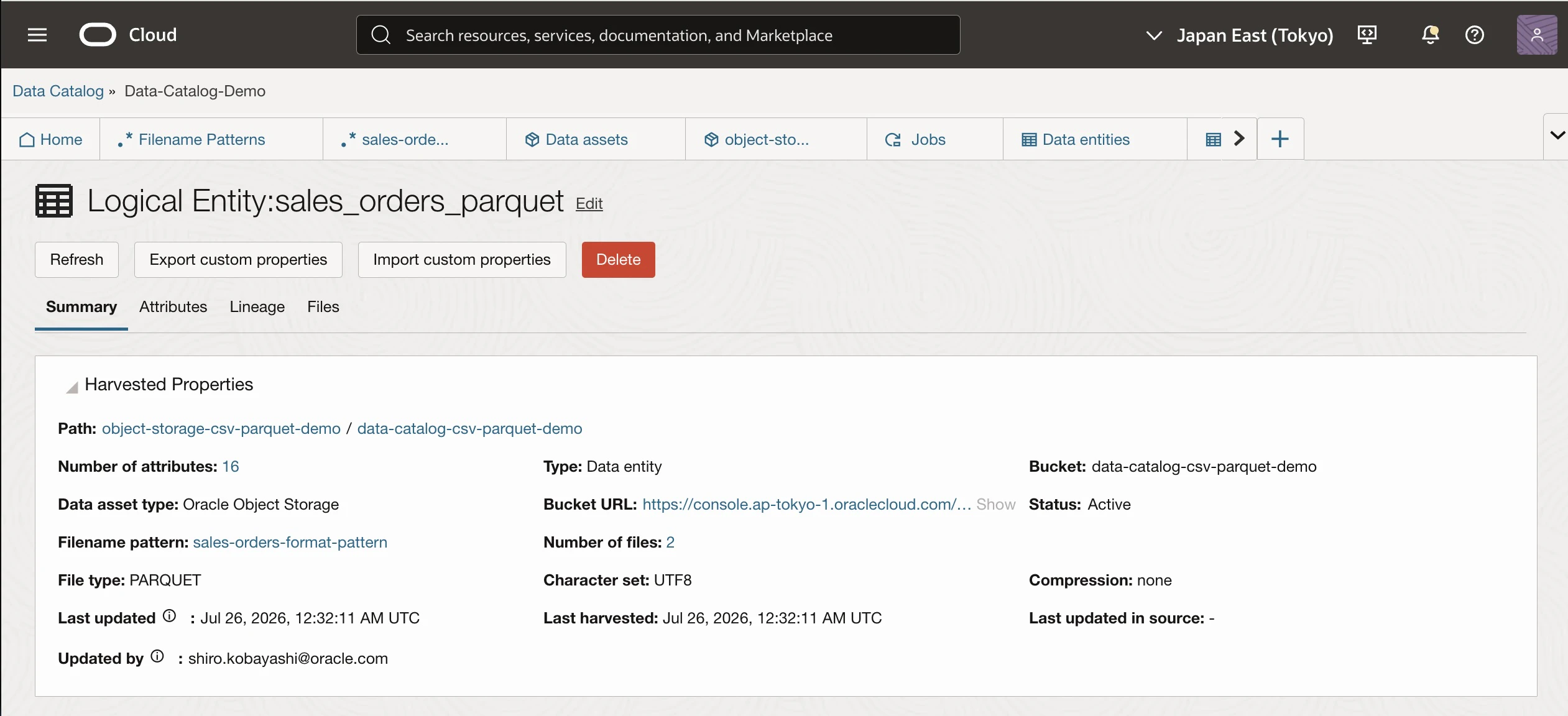Click the Filename Patterns tab icon
The width and height of the screenshot is (1568, 716).
125,140
